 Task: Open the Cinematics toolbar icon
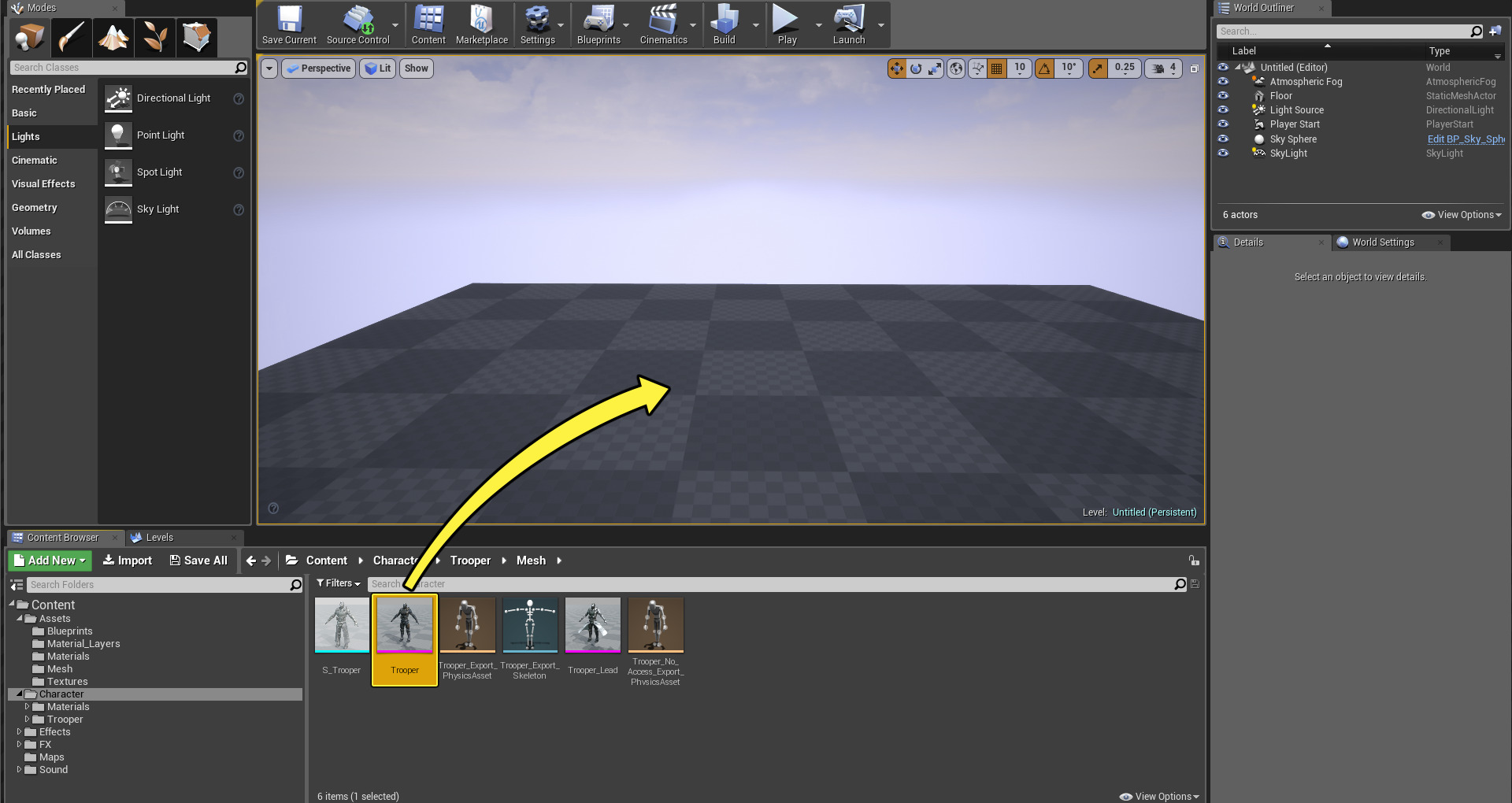point(663,25)
